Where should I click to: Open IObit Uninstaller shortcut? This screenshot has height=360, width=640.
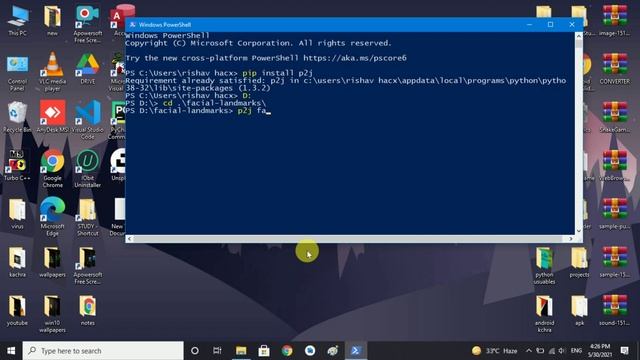[x=88, y=168]
